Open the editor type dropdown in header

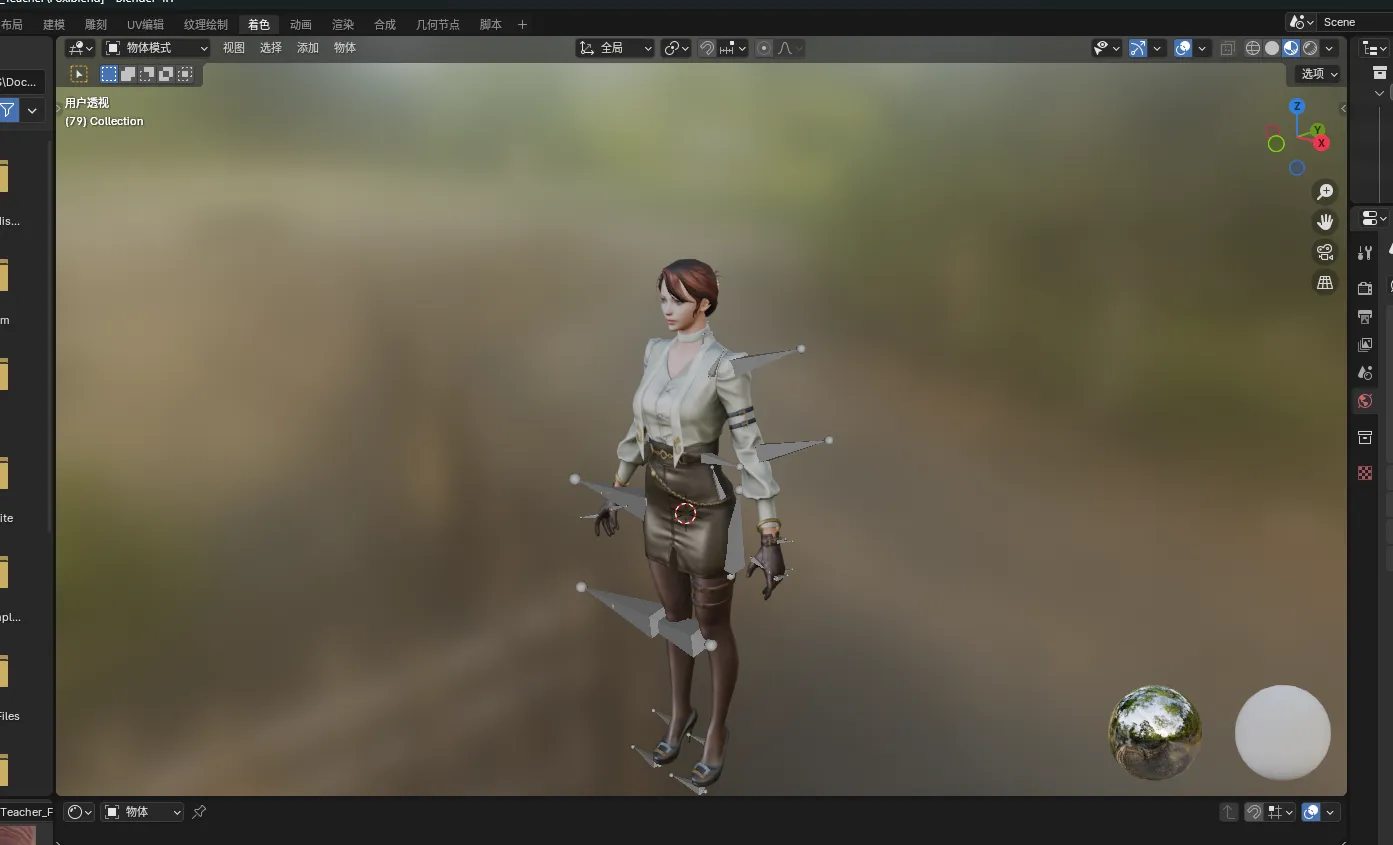[x=80, y=48]
